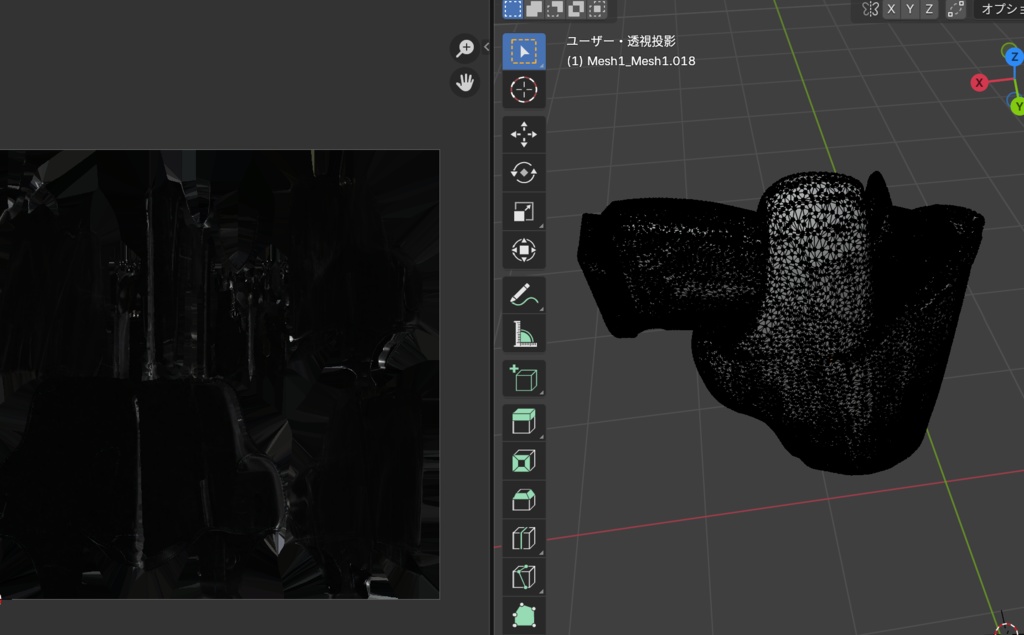Toggle Z axis mirror
1024x635 pixels.
pos(929,9)
